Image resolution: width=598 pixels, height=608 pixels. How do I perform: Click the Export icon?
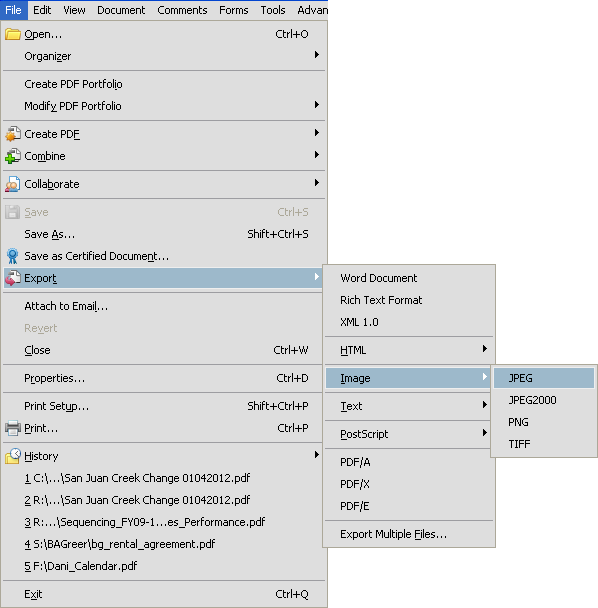(x=13, y=278)
